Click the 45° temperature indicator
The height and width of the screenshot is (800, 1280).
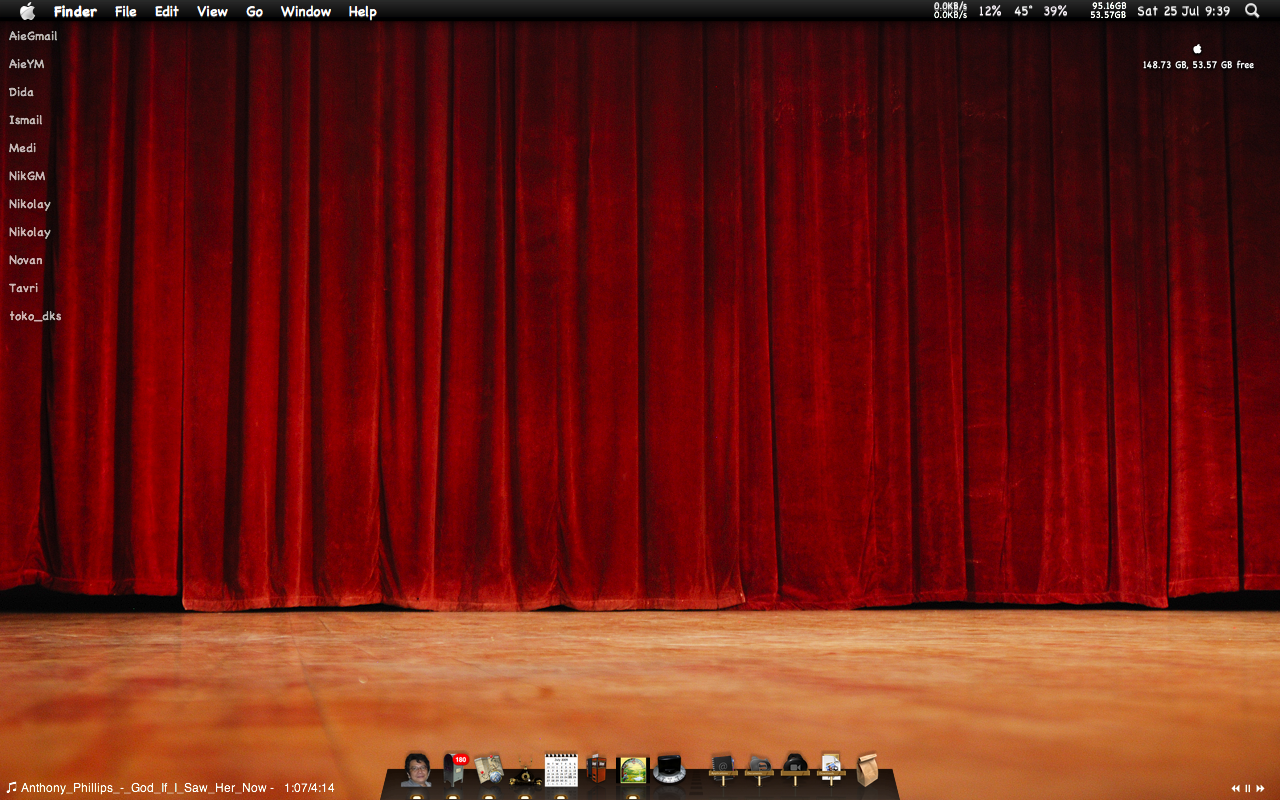[1023, 11]
